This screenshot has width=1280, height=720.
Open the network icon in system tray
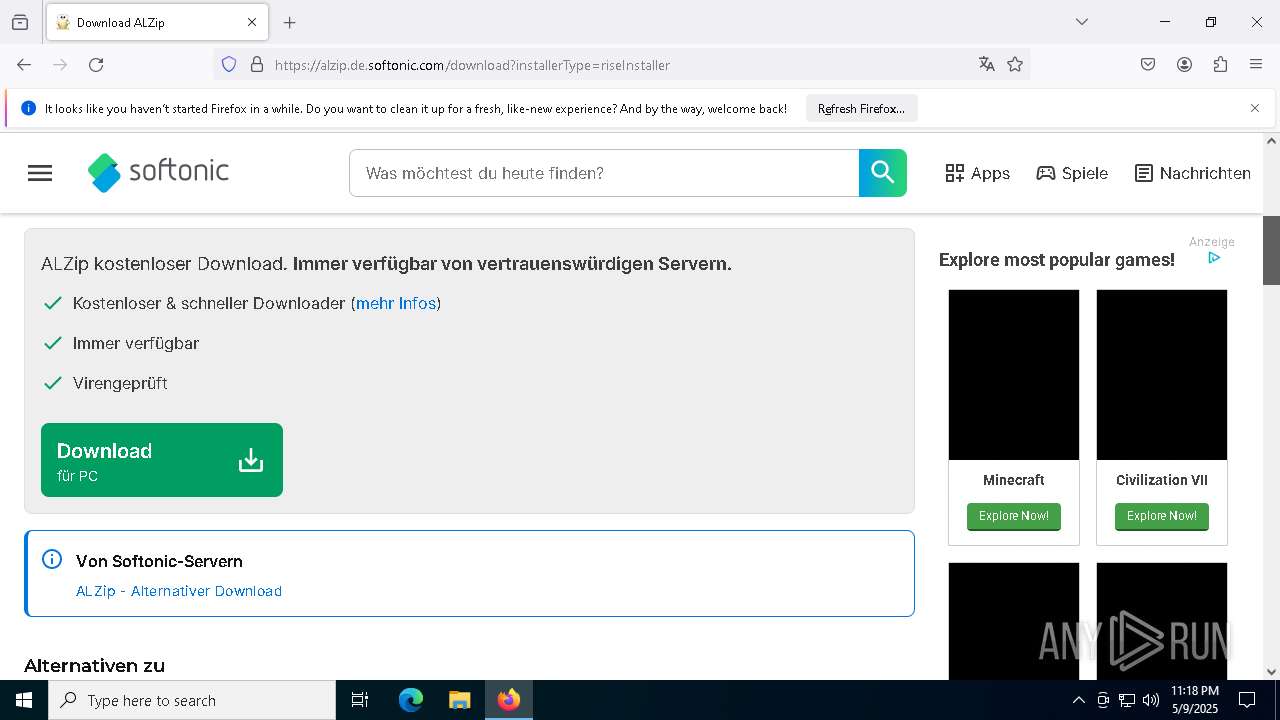point(1127,700)
